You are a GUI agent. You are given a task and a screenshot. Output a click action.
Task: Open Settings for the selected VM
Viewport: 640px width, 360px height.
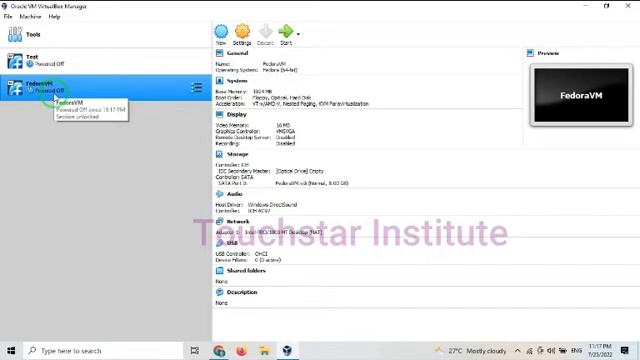(242, 34)
